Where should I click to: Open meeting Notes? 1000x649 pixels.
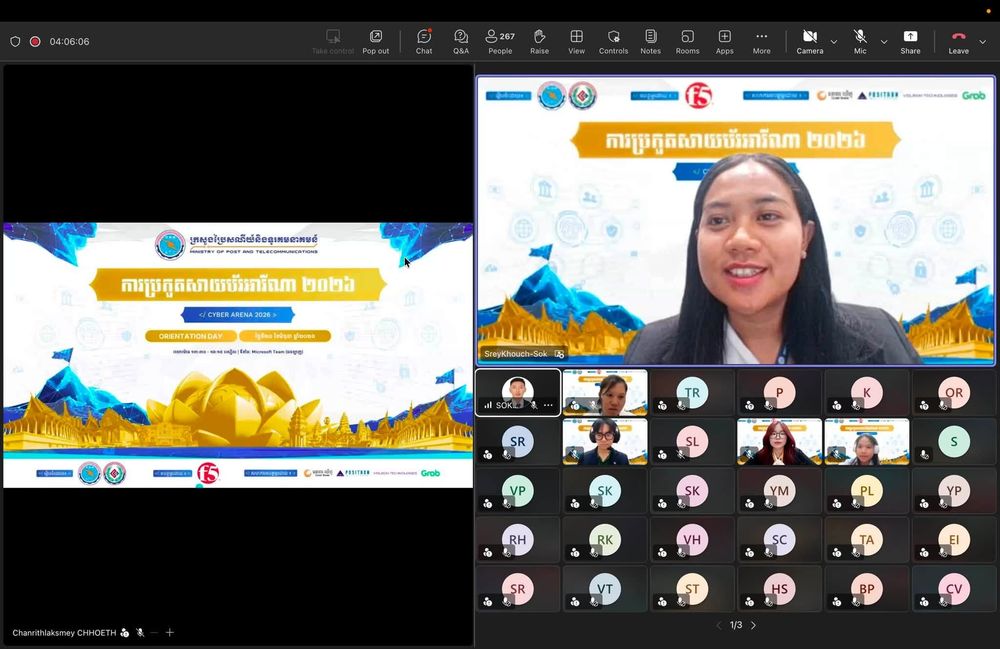click(651, 41)
